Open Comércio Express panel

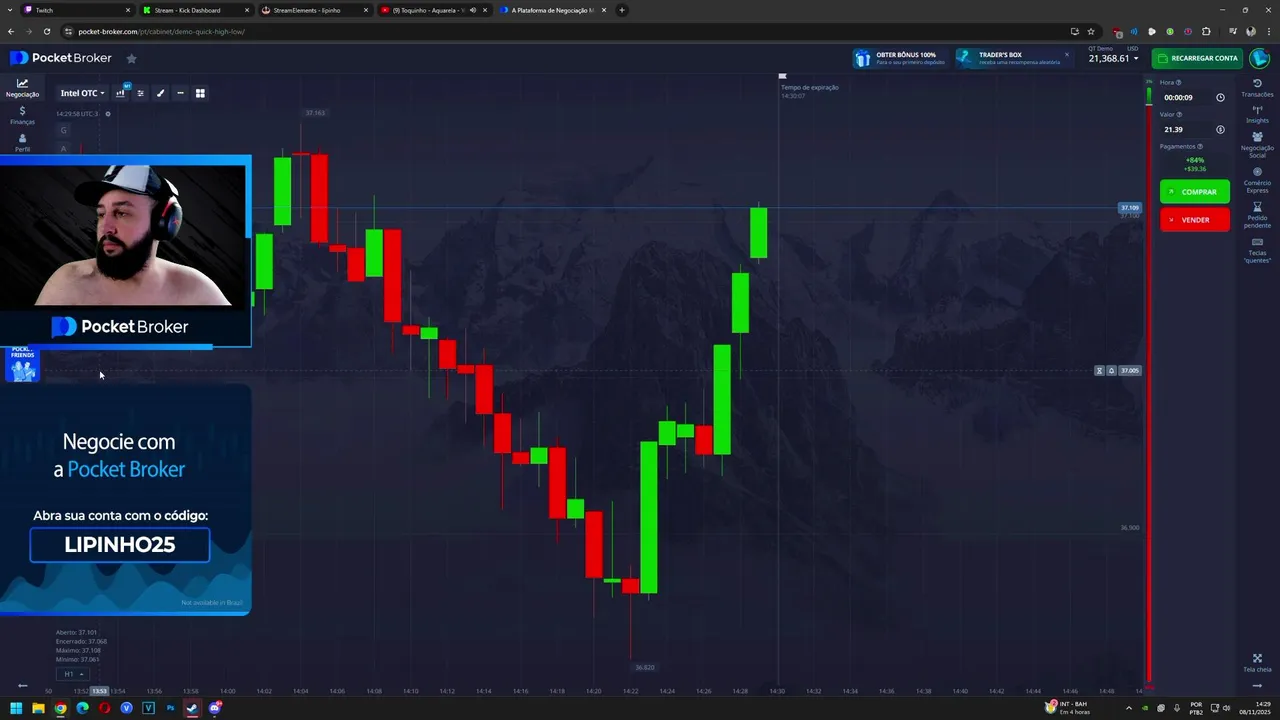[x=1257, y=180]
